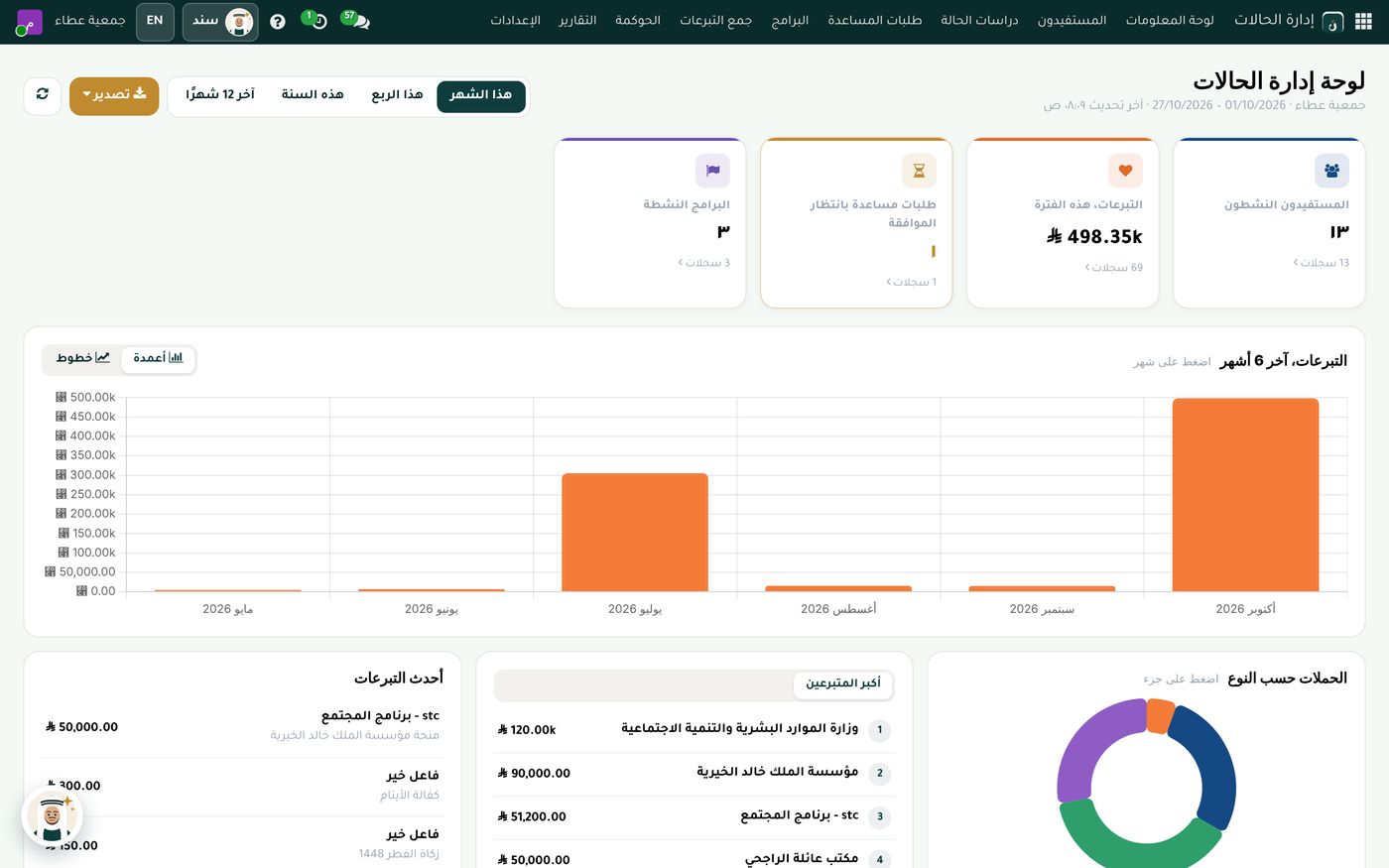Image resolution: width=1389 pixels, height=868 pixels.
Task: Open the floating assistant avatar
Action: [x=52, y=816]
